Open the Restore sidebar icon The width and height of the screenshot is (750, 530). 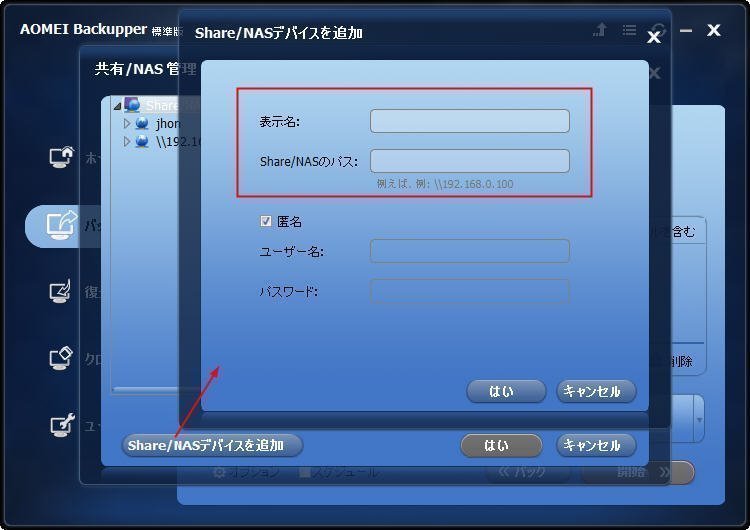61,291
